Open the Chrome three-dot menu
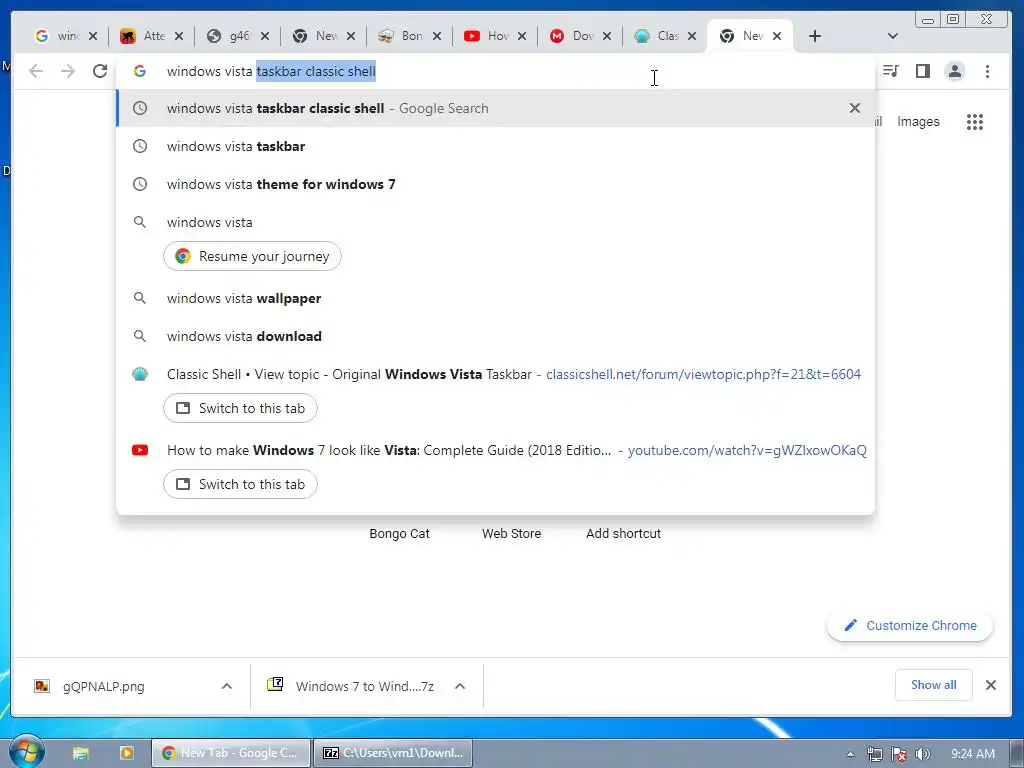The height and width of the screenshot is (768, 1024). [x=987, y=71]
